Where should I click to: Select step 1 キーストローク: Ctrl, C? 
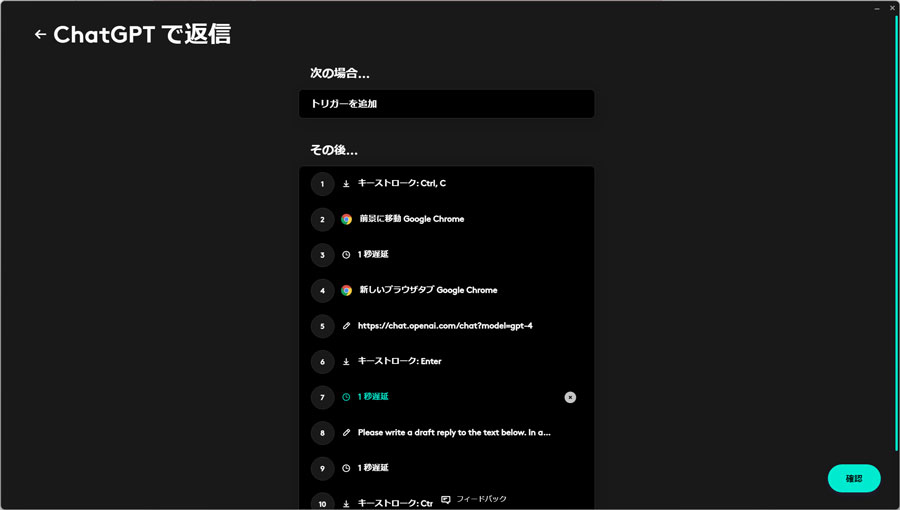pos(447,184)
